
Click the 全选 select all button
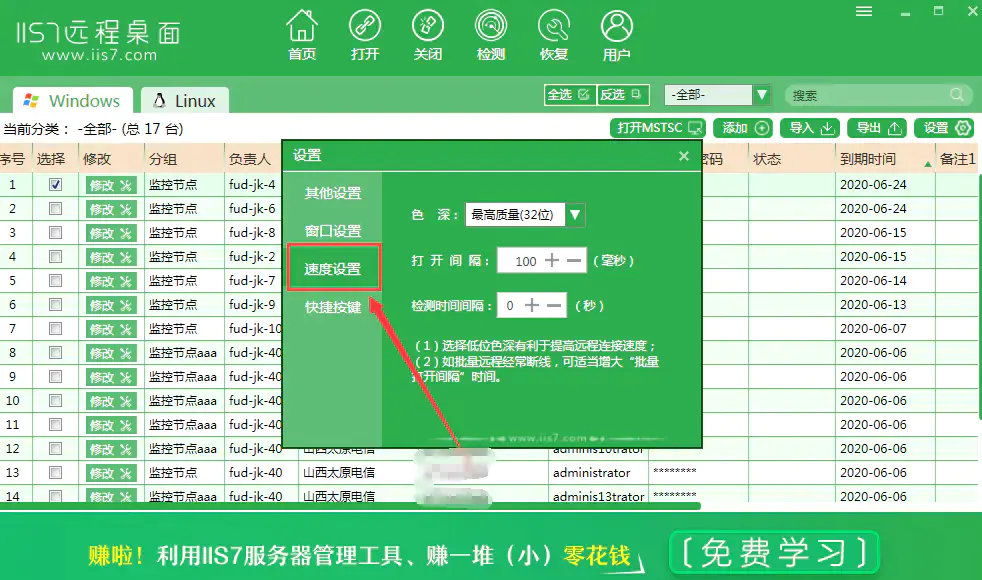(x=569, y=95)
